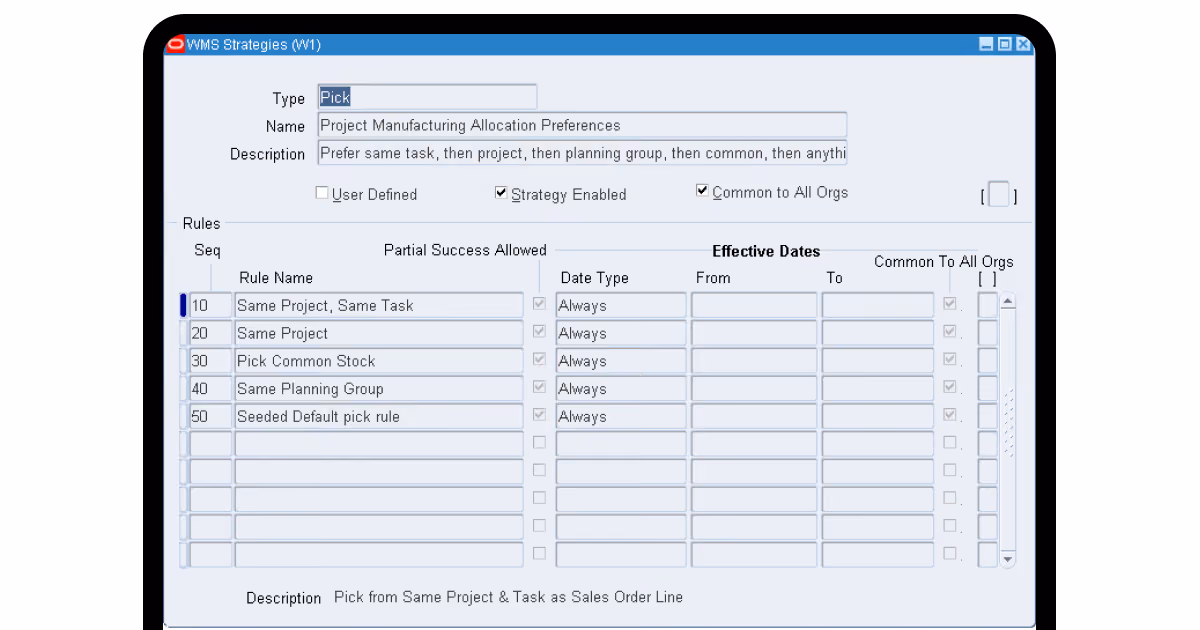Click the header descriptive flexfield bracket box
The image size is (1200, 630).
pos(998,196)
